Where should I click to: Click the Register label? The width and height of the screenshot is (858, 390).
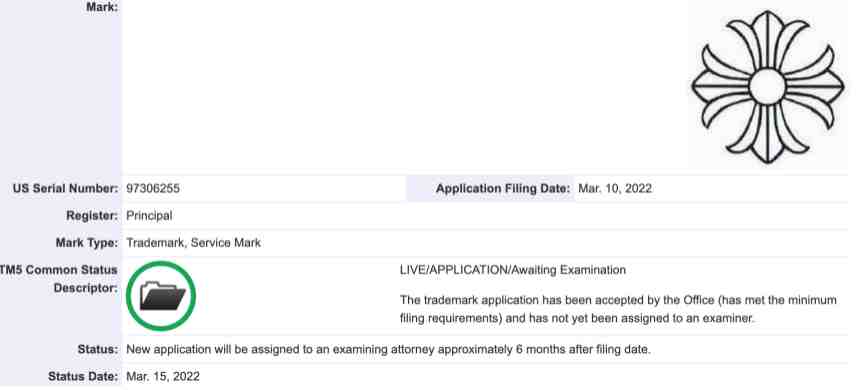click(x=92, y=216)
